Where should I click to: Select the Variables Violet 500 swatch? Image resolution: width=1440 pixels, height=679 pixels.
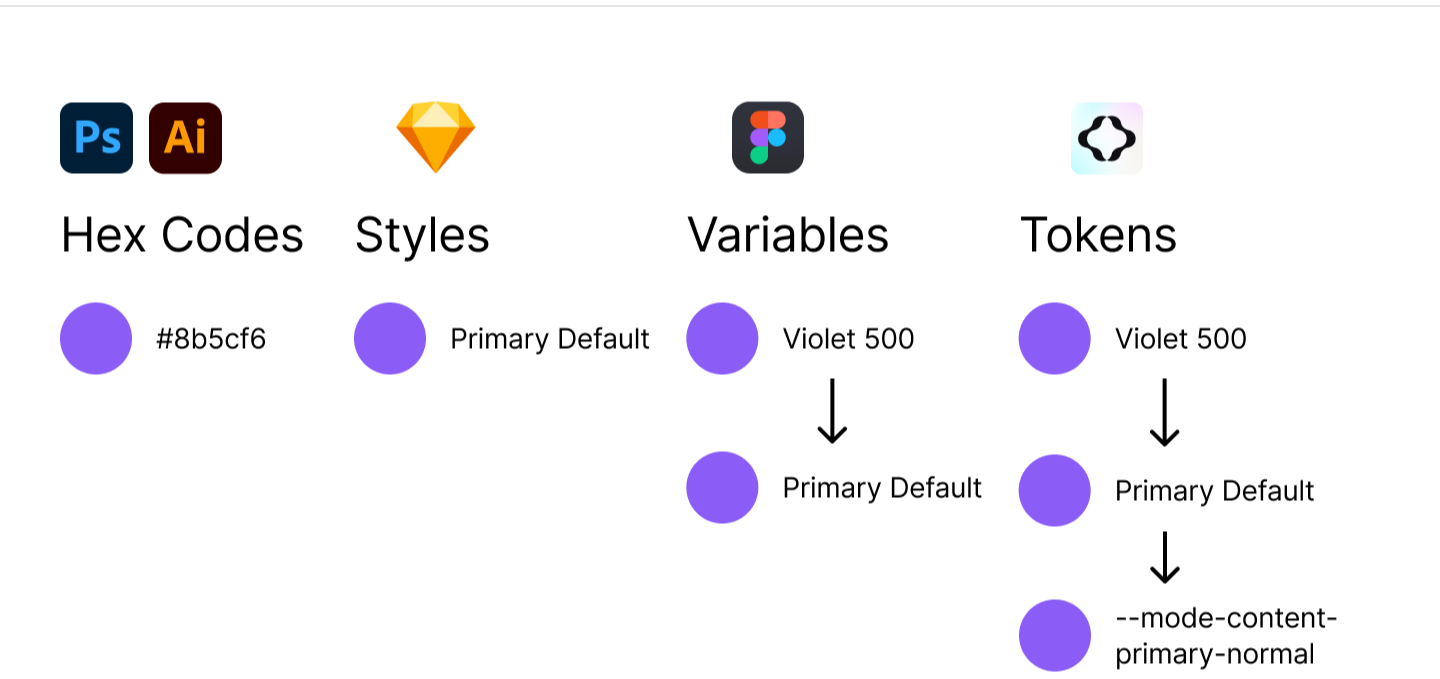point(722,338)
